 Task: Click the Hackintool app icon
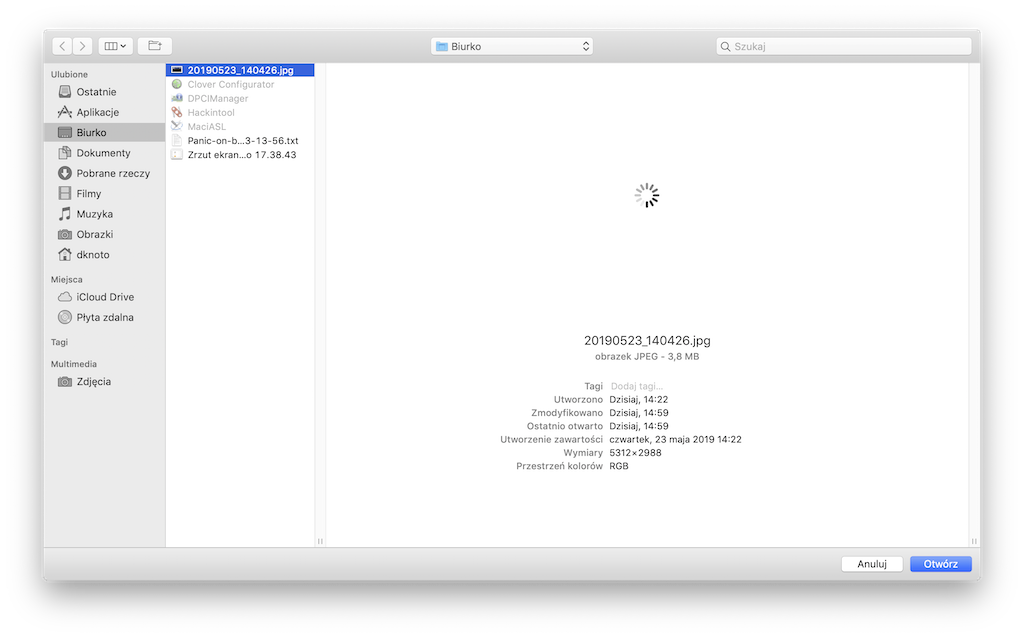click(176, 112)
